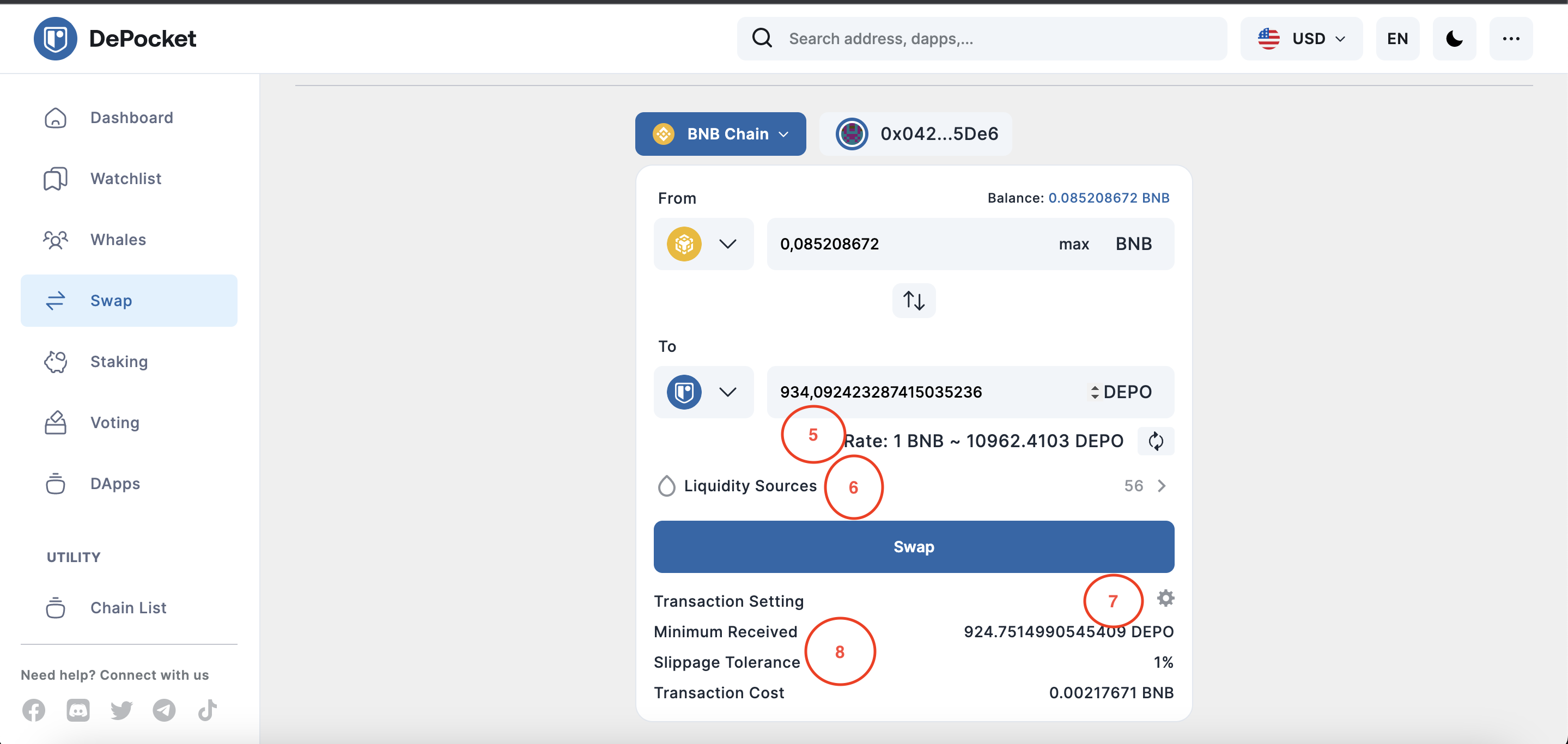Open the three-dot more menu
Image resolution: width=1568 pixels, height=744 pixels.
coord(1511,38)
